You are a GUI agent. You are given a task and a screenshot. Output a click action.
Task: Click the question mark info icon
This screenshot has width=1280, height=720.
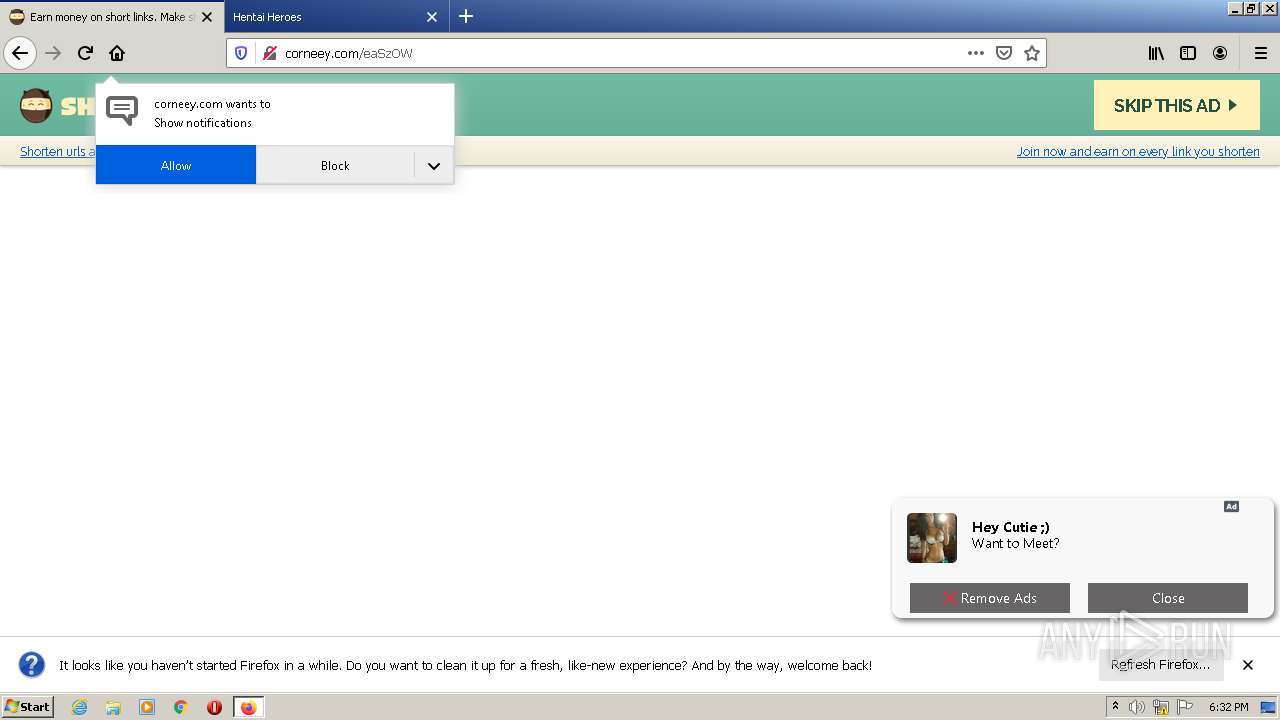pyautogui.click(x=32, y=664)
